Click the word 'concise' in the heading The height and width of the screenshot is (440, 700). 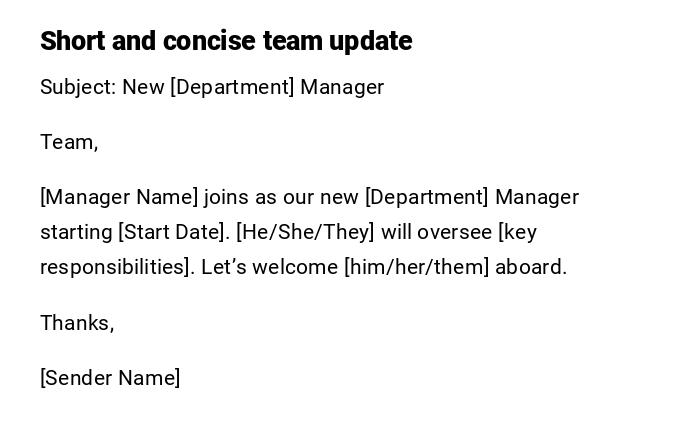coord(209,41)
